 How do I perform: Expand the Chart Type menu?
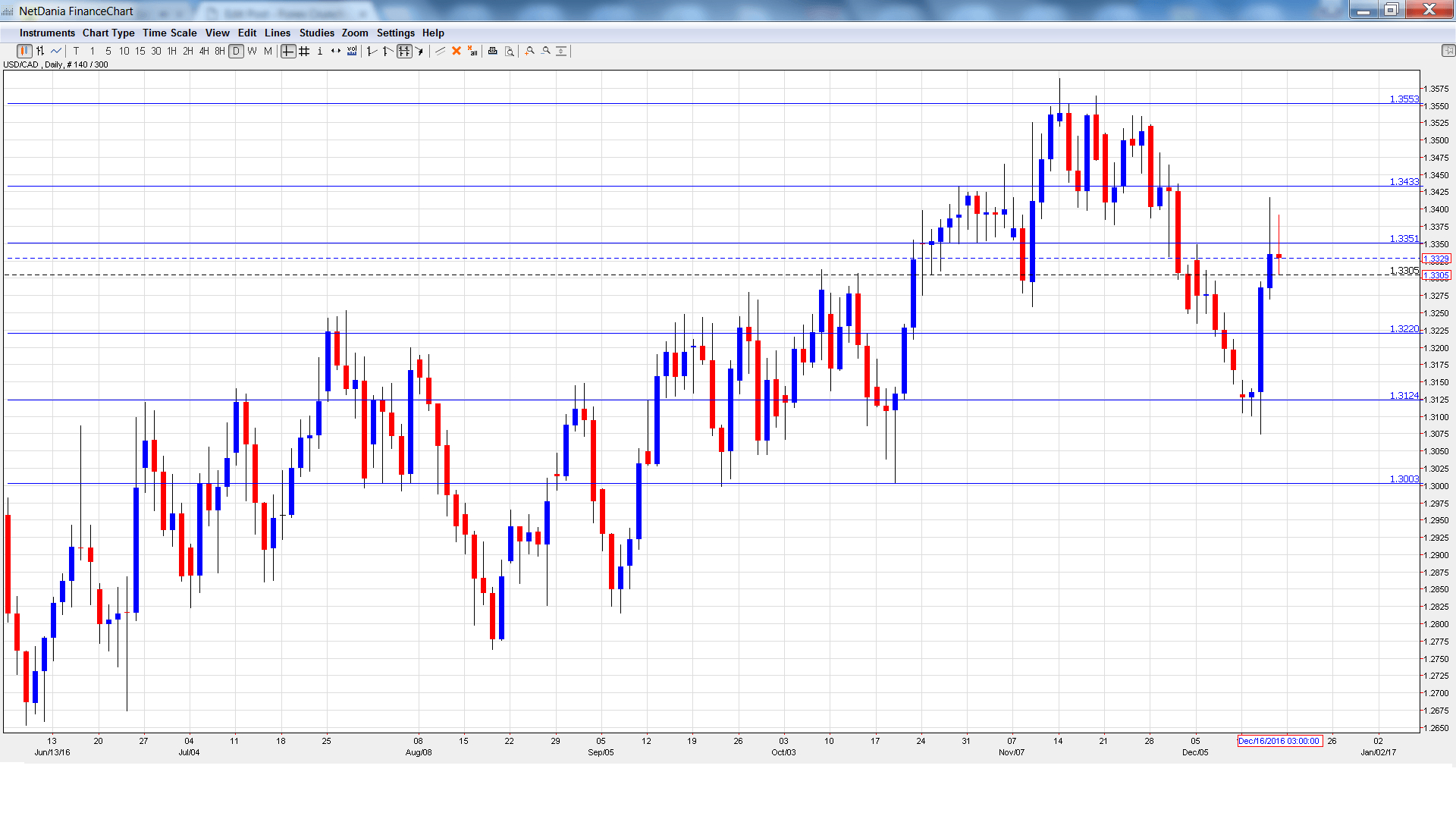(x=108, y=33)
